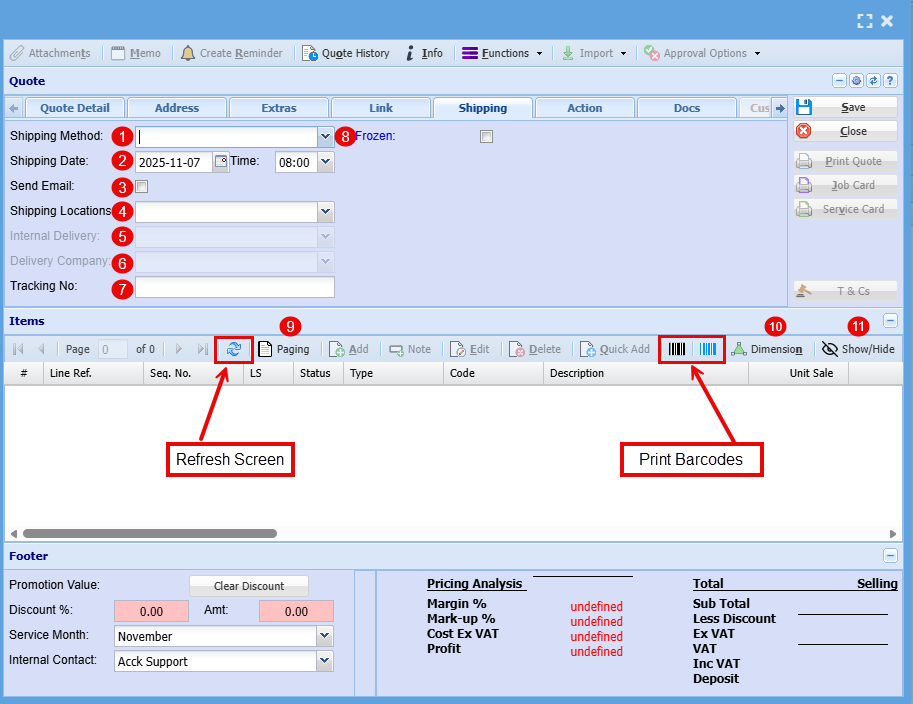Screen dimensions: 913x704
Task: Open the Attachments paperclip tool
Action: point(51,53)
